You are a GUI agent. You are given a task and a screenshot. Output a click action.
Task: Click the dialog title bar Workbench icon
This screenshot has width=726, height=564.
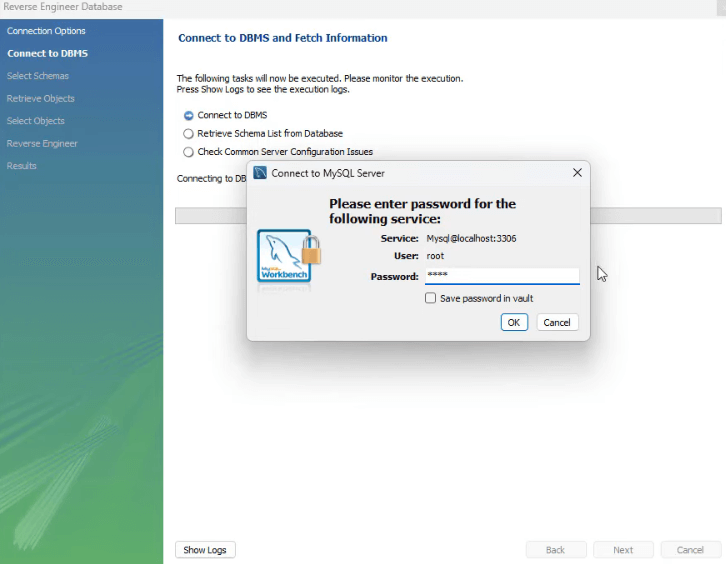[260, 173]
